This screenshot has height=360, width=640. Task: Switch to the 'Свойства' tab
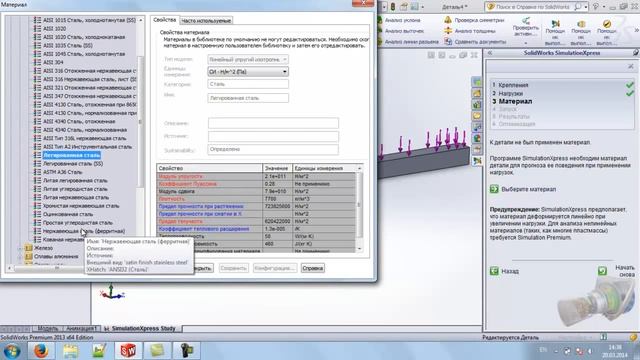164,20
